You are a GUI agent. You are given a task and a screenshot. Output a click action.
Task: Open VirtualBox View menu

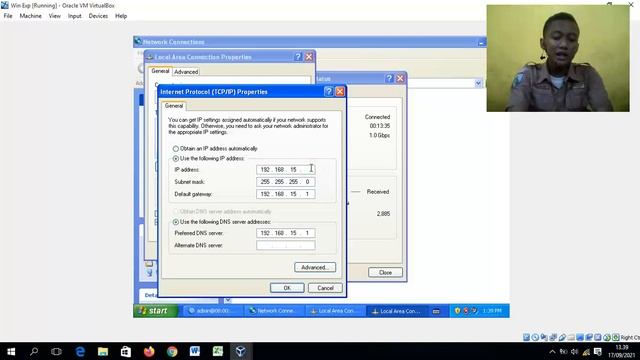point(55,16)
